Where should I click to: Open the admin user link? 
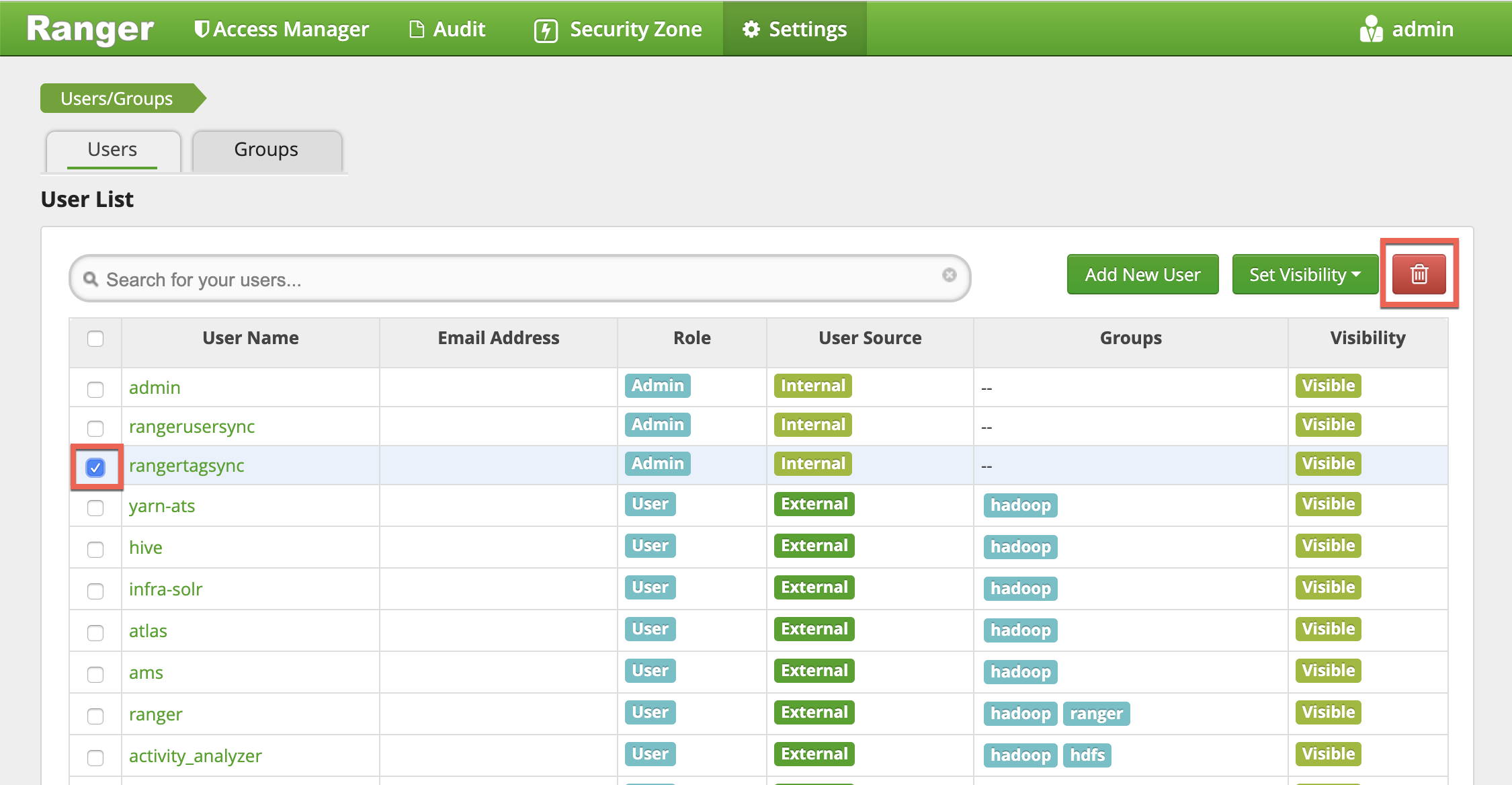point(155,388)
